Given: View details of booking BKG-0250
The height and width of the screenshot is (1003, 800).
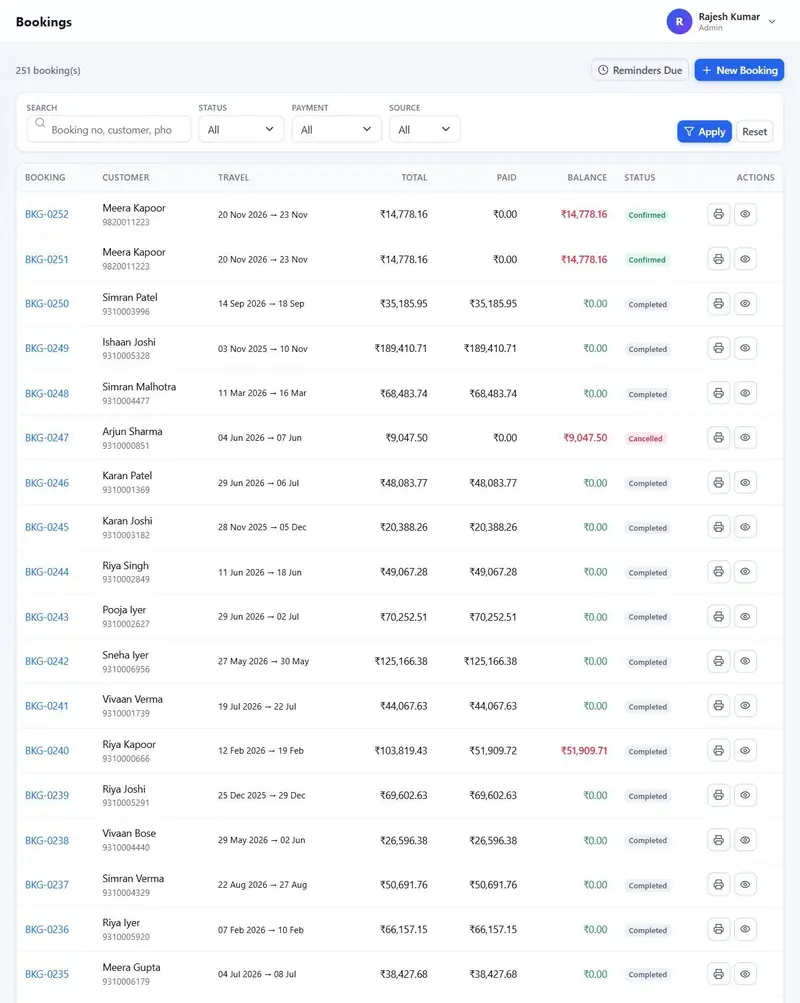Looking at the screenshot, I should (x=745, y=304).
